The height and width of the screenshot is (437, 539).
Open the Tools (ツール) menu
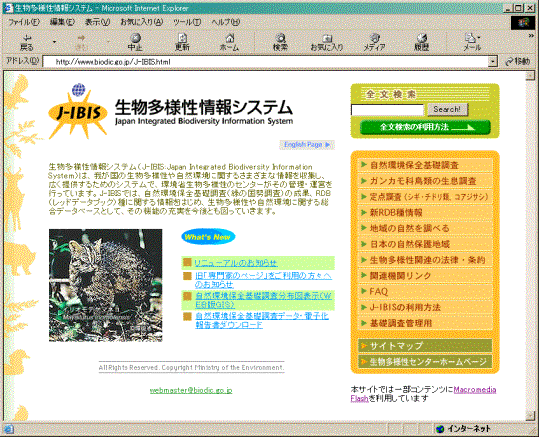pos(187,22)
